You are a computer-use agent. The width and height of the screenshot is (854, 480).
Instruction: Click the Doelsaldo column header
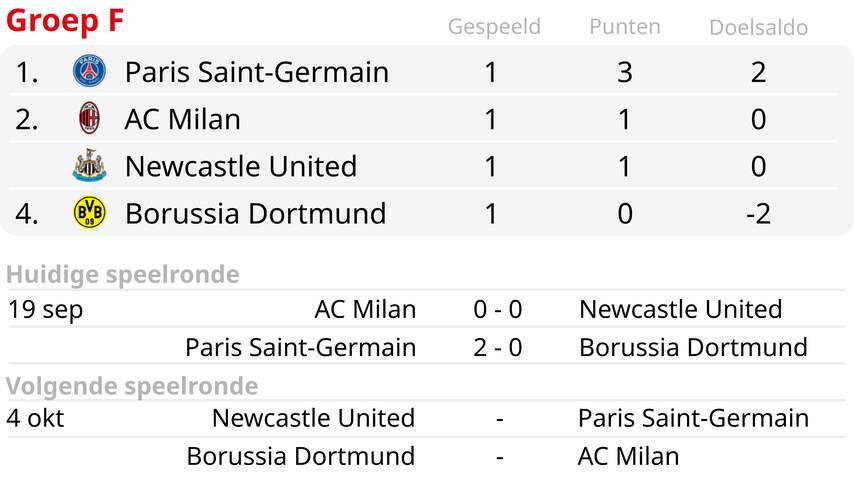[x=758, y=27]
